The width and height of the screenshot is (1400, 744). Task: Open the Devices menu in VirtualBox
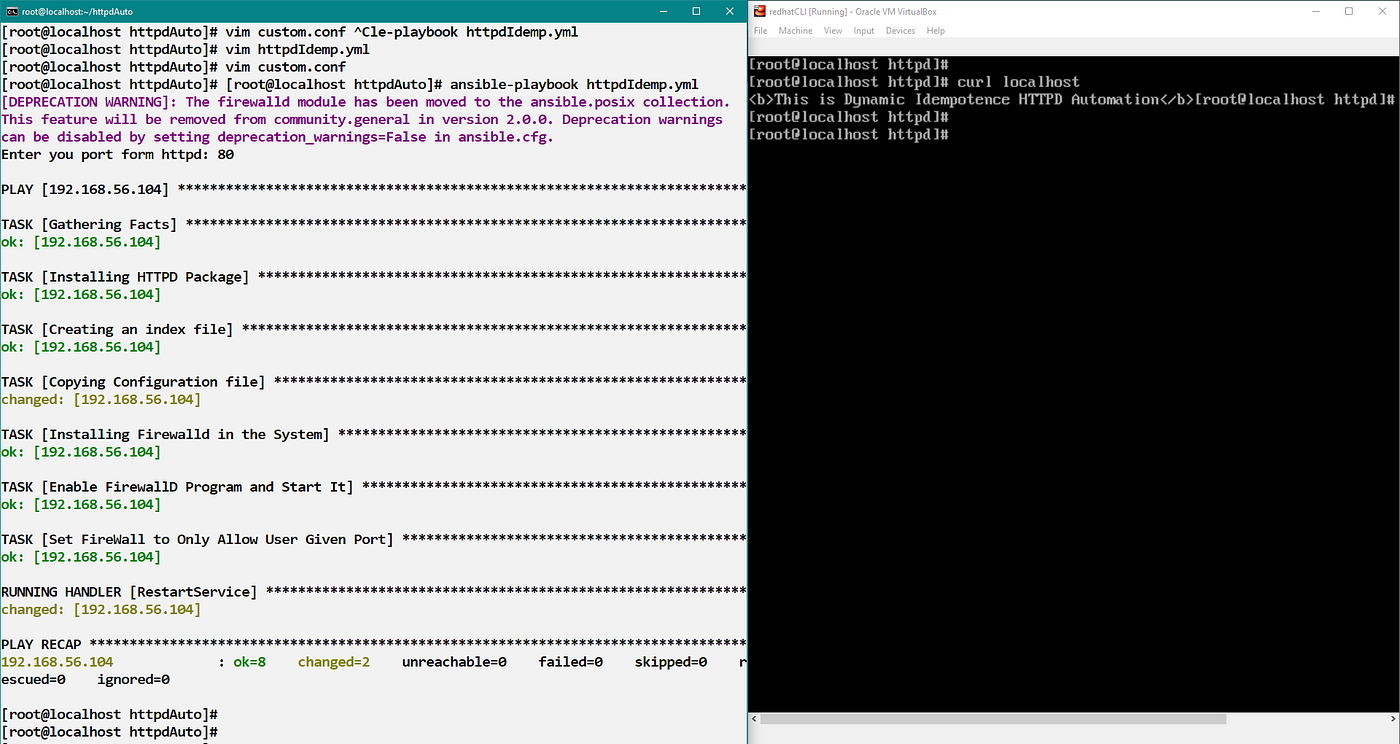pos(900,31)
